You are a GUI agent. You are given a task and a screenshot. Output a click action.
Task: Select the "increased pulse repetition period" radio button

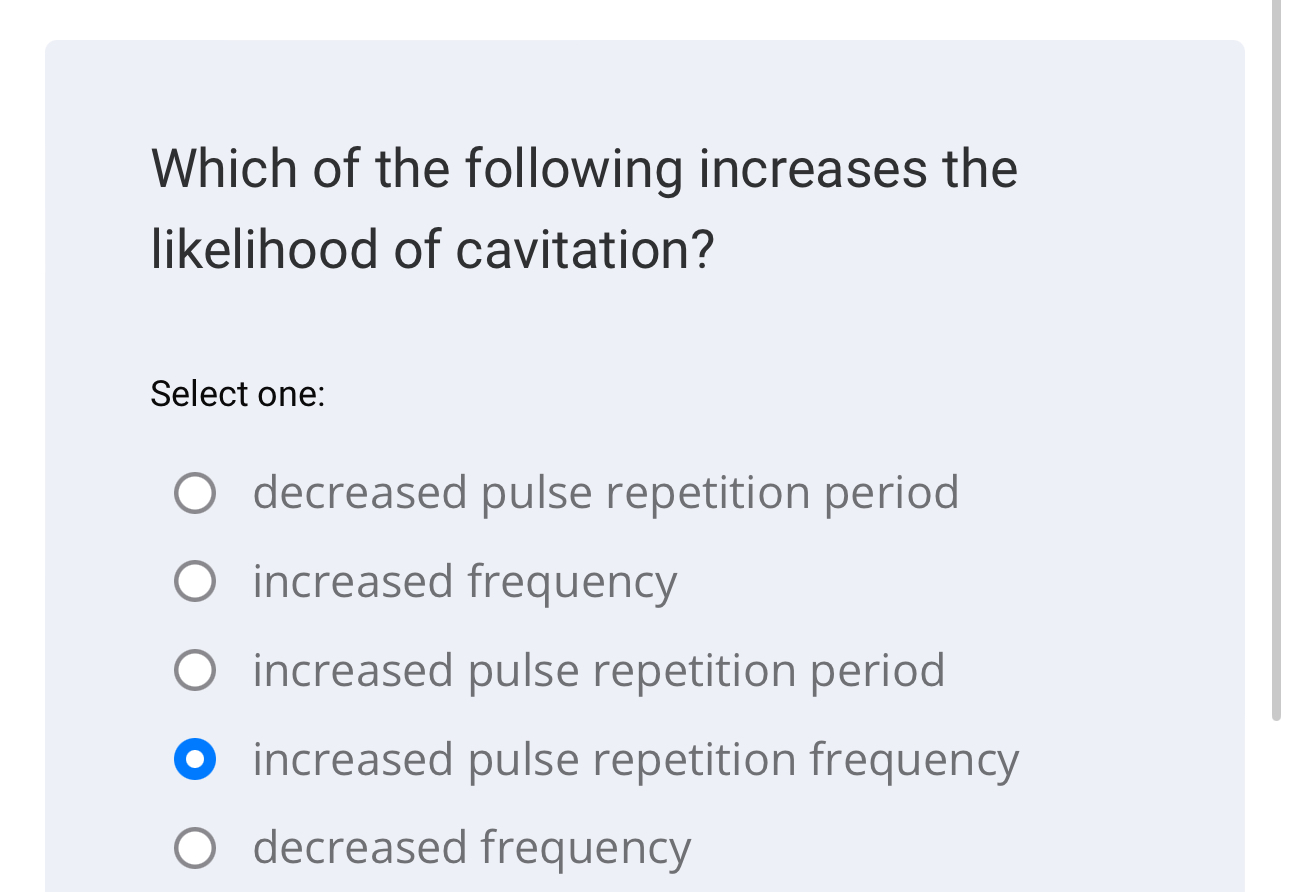tap(194, 670)
